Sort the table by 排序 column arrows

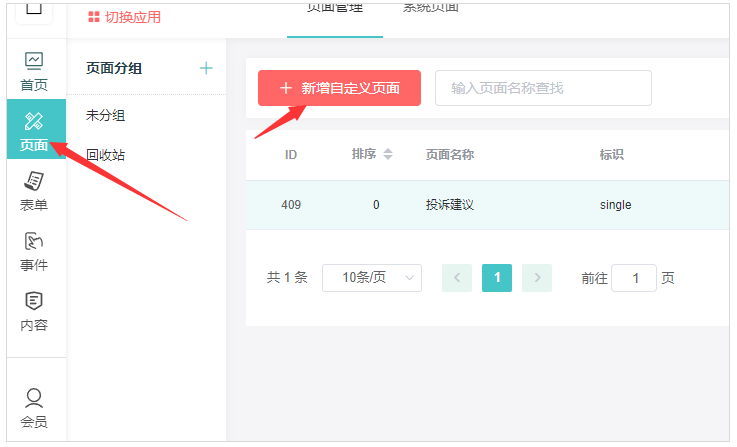point(388,154)
